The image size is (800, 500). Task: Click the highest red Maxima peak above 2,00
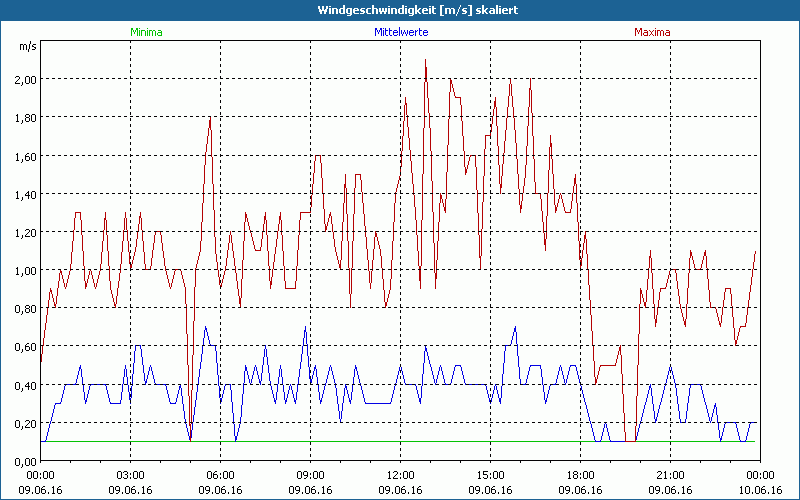426,61
